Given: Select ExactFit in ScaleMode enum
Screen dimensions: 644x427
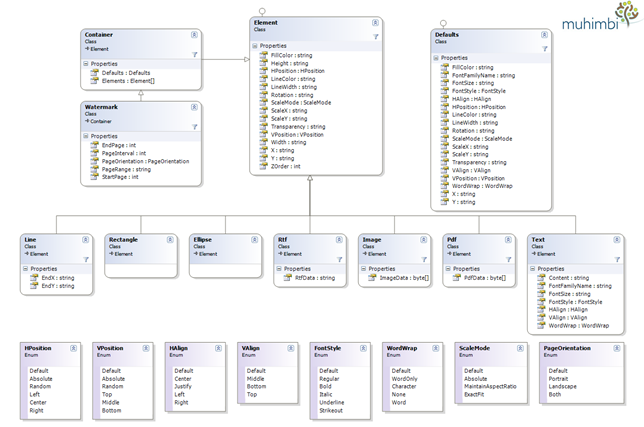Looking at the screenshot, I should (474, 394).
